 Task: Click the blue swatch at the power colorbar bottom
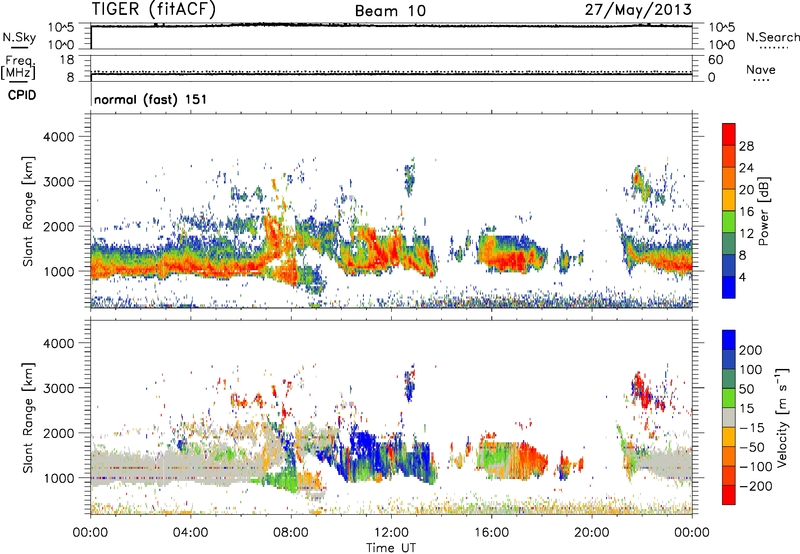pyautogui.click(x=729, y=287)
